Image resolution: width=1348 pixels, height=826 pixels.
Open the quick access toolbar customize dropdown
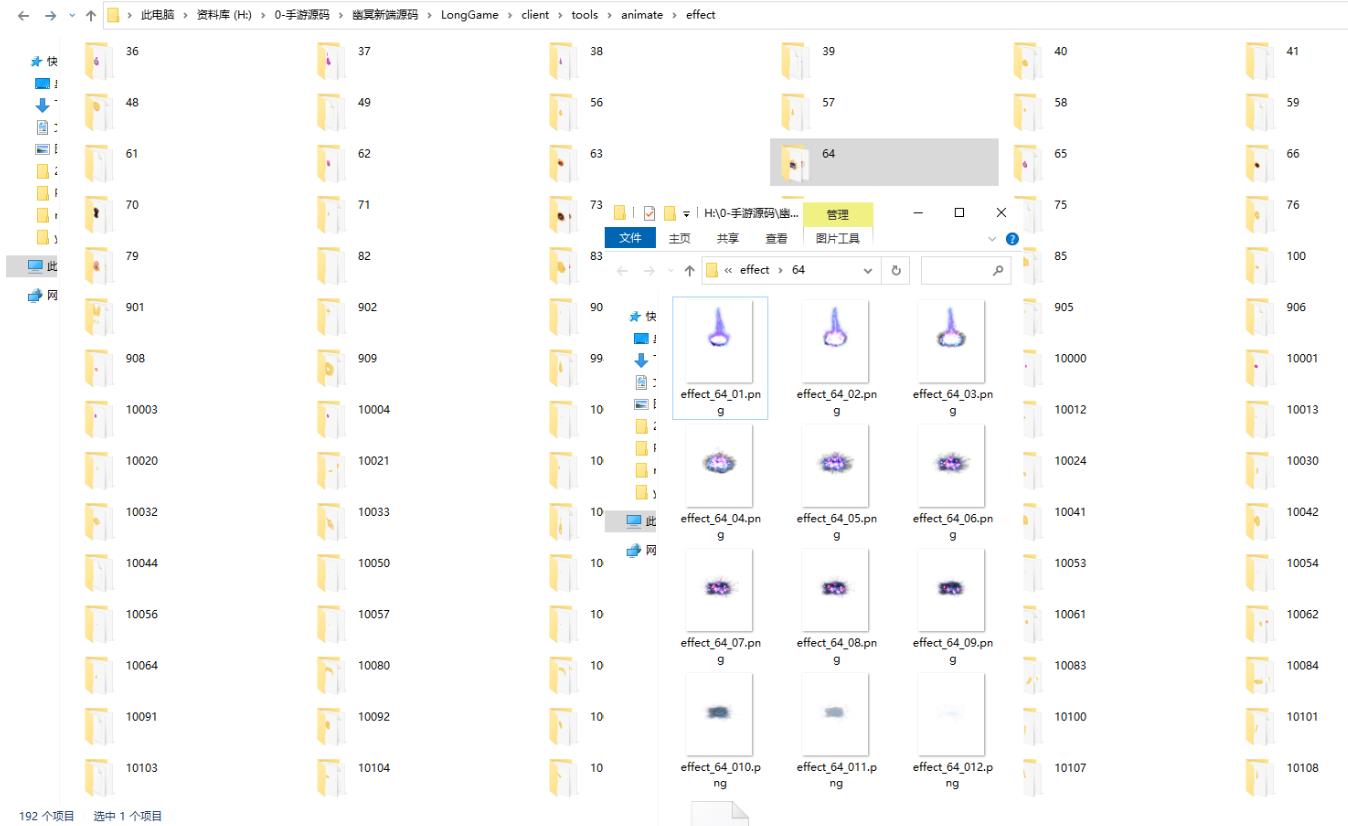pyautogui.click(x=687, y=213)
